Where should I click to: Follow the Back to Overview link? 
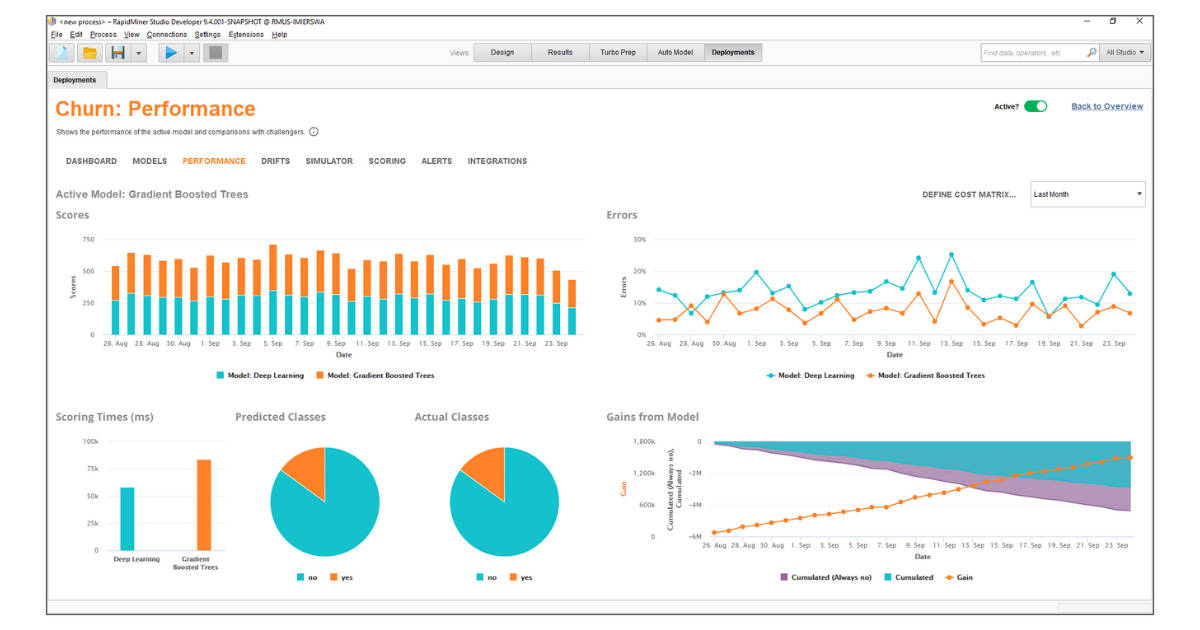click(x=1106, y=106)
